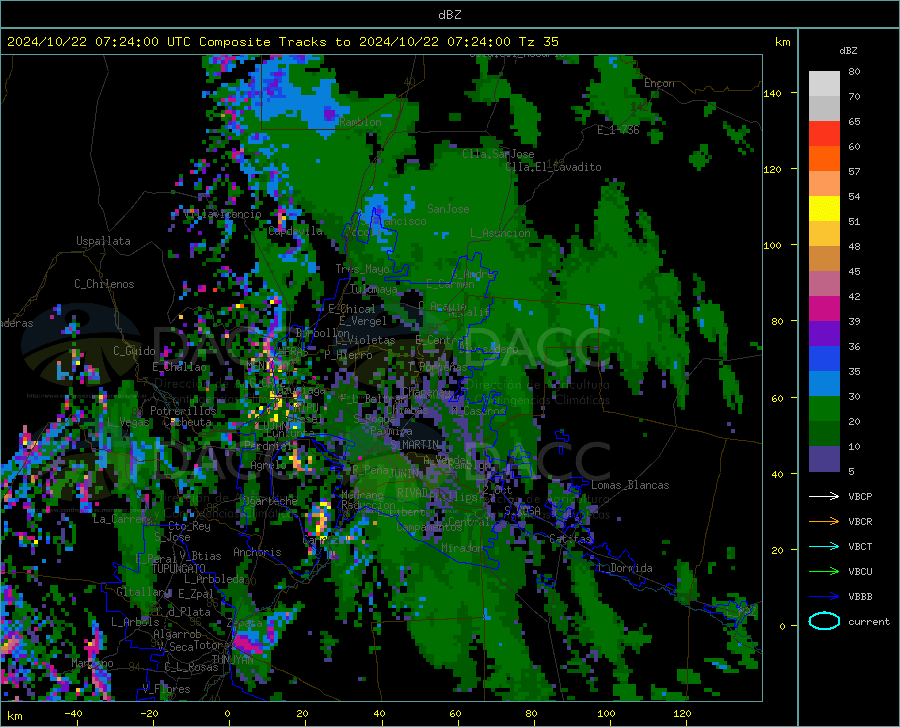900x727 pixels.
Task: Click the TUPUNGATO map label
Action: point(179,569)
